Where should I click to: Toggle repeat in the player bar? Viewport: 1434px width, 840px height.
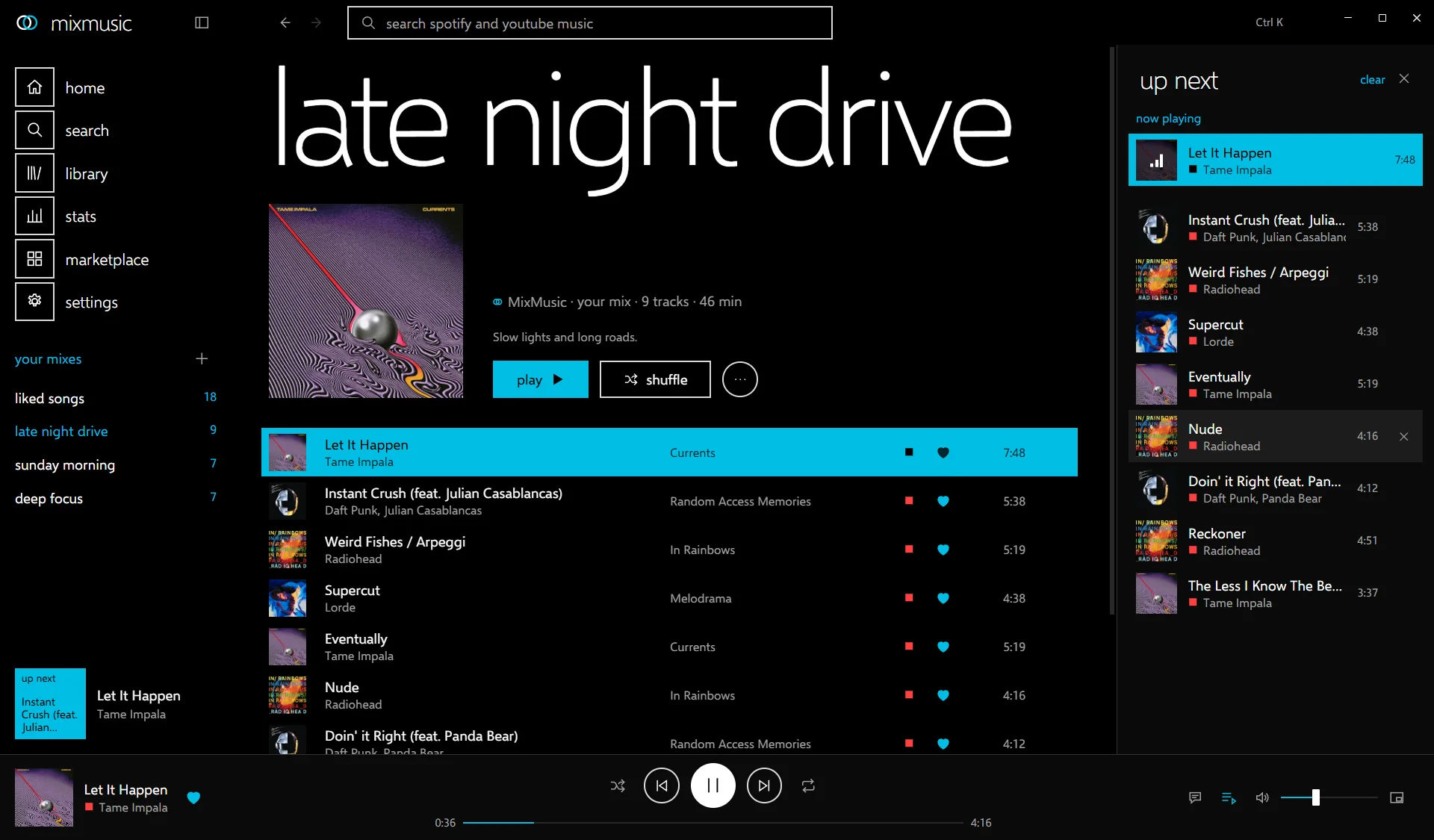(808, 785)
